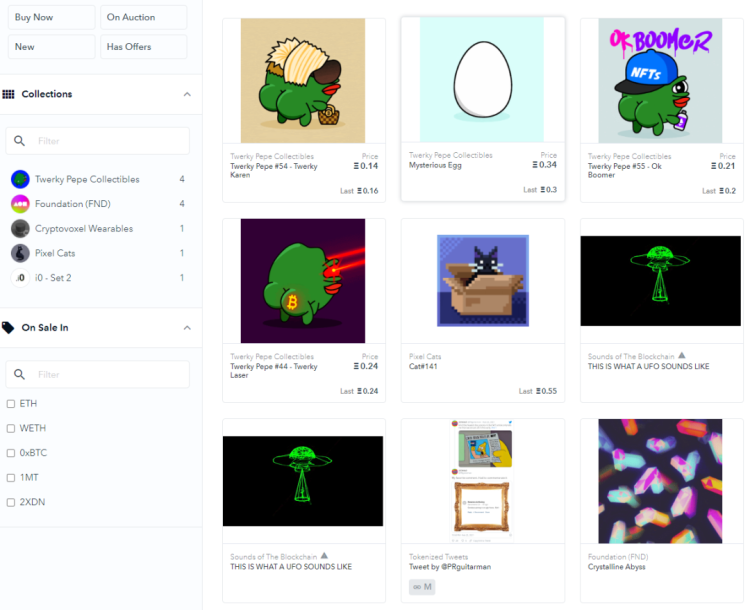Viewport: 750px width, 610px height.
Task: Toggle the 2XDN currency checkbox
Action: (x=11, y=502)
